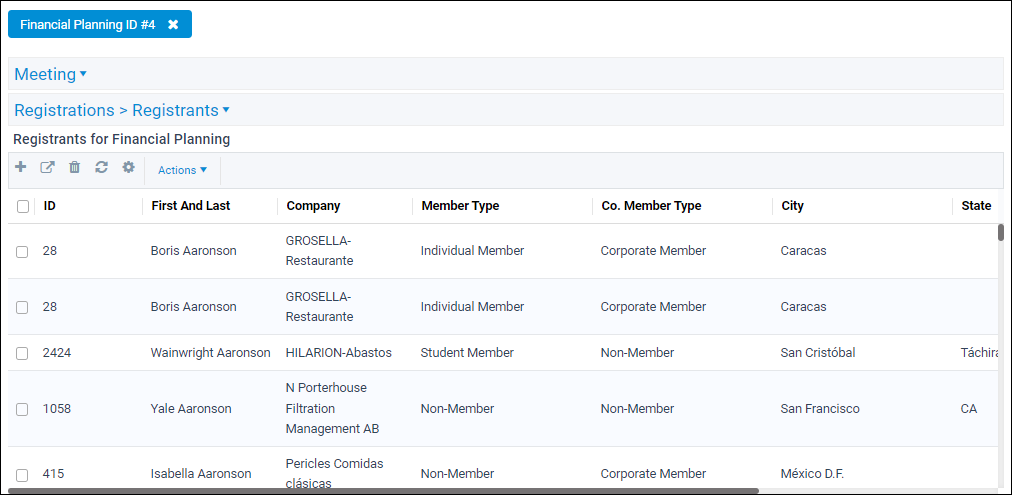The height and width of the screenshot is (495, 1012).
Task: Click the San Francisco city cell
Action: pyautogui.click(x=820, y=409)
